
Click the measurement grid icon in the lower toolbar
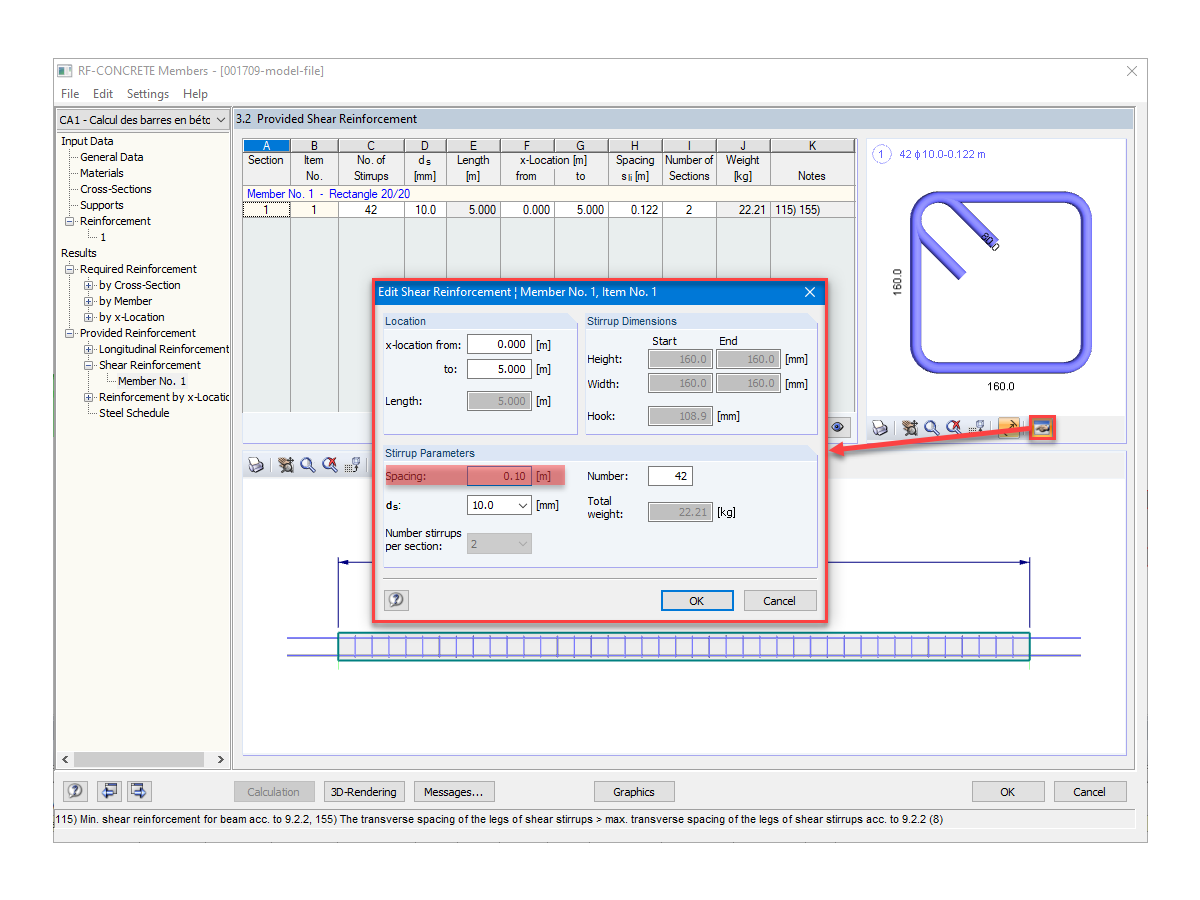click(350, 464)
